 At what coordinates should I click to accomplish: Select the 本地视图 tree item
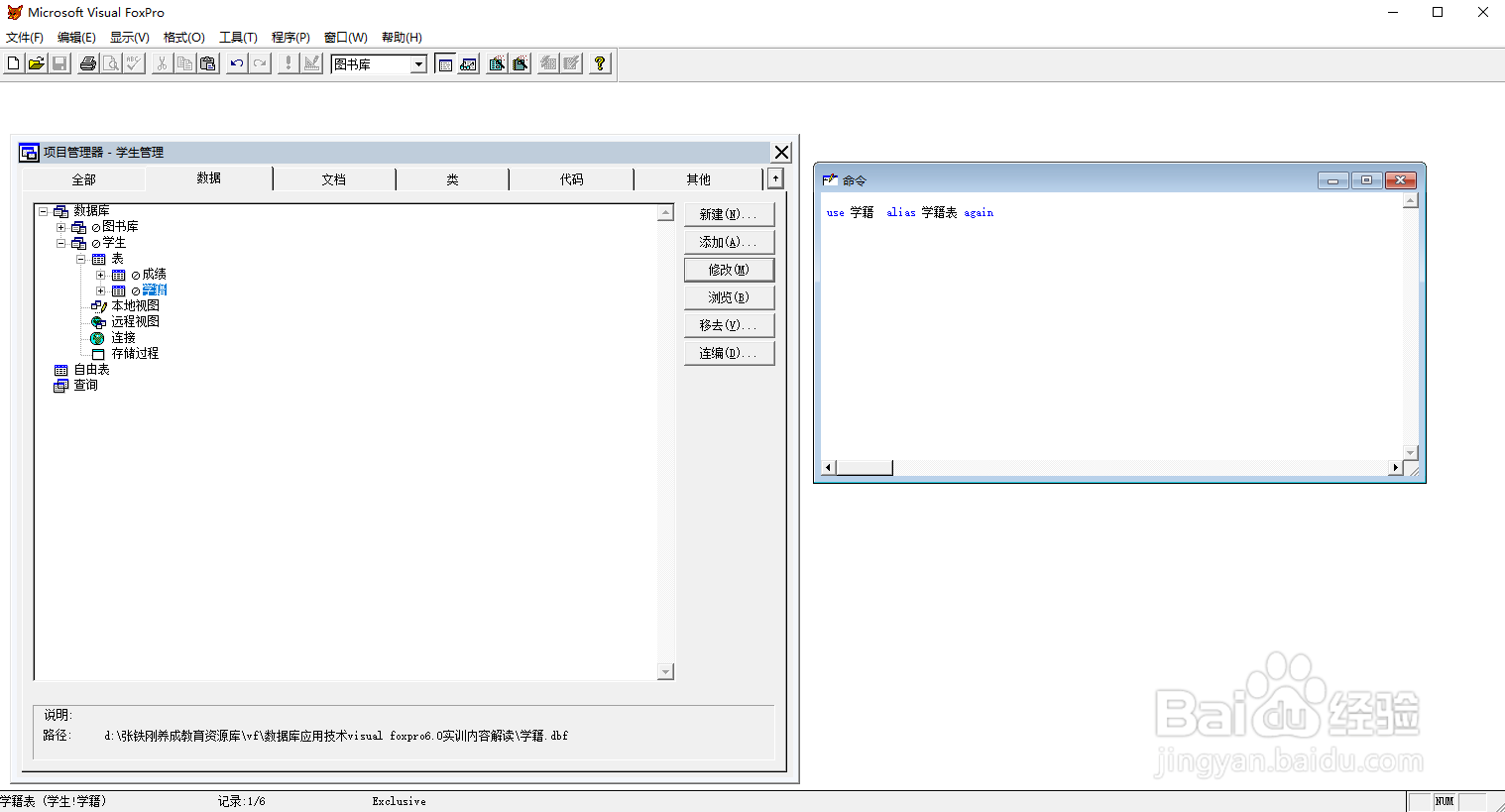click(135, 306)
